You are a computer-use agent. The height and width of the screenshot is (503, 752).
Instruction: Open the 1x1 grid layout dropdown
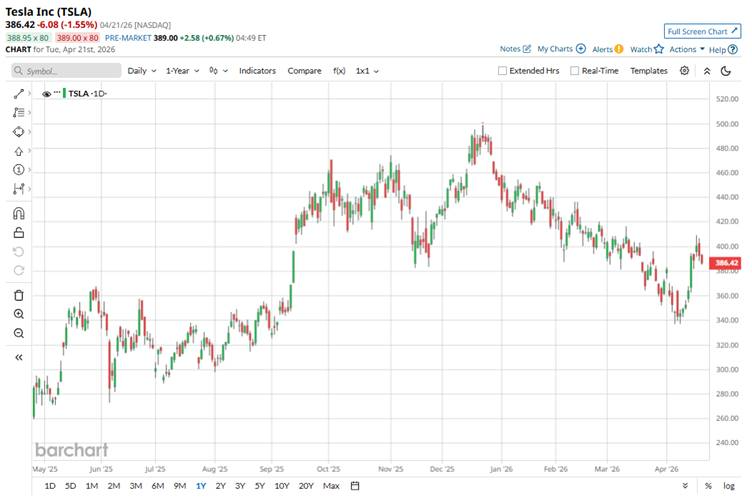point(367,71)
